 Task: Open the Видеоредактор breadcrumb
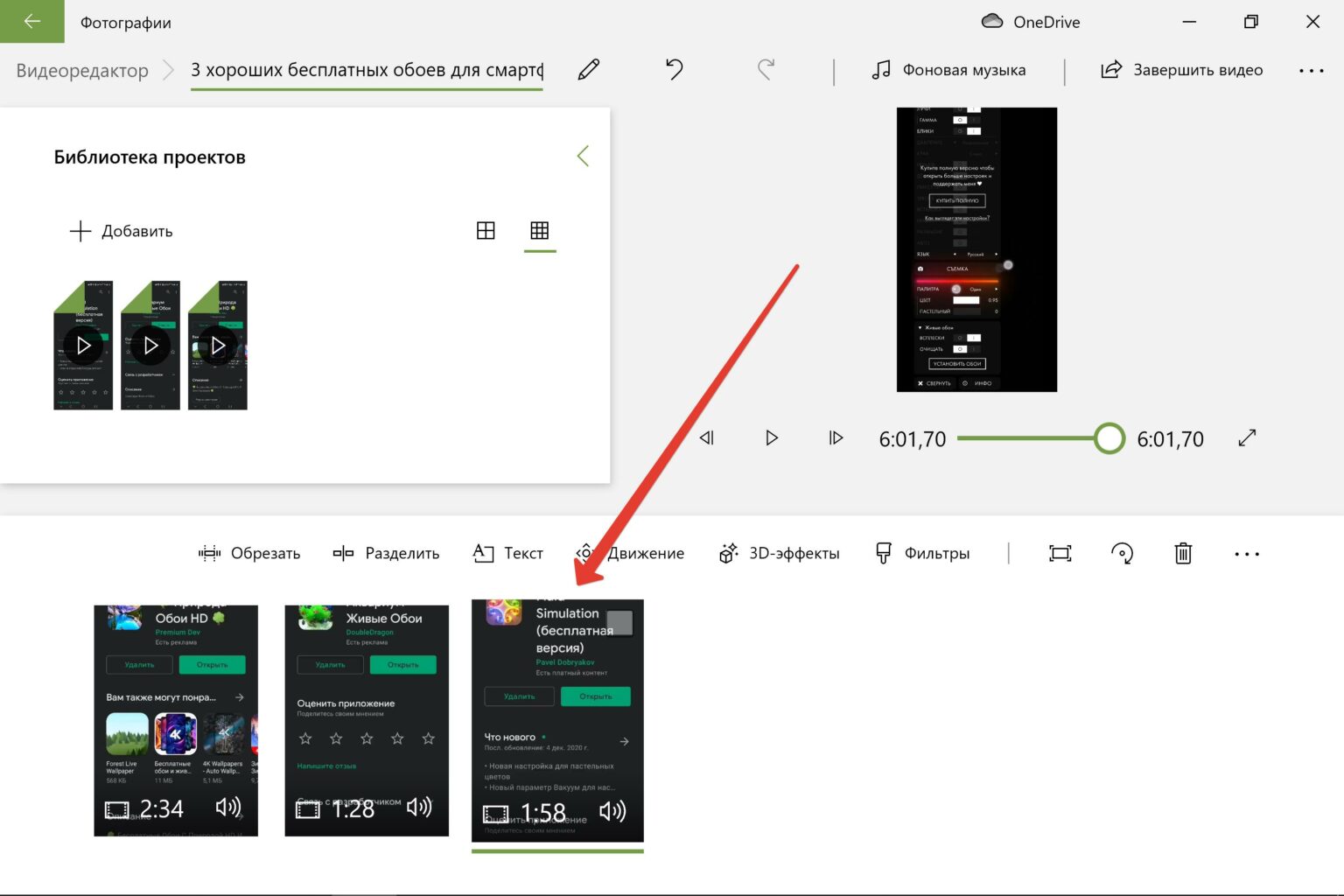pos(82,71)
